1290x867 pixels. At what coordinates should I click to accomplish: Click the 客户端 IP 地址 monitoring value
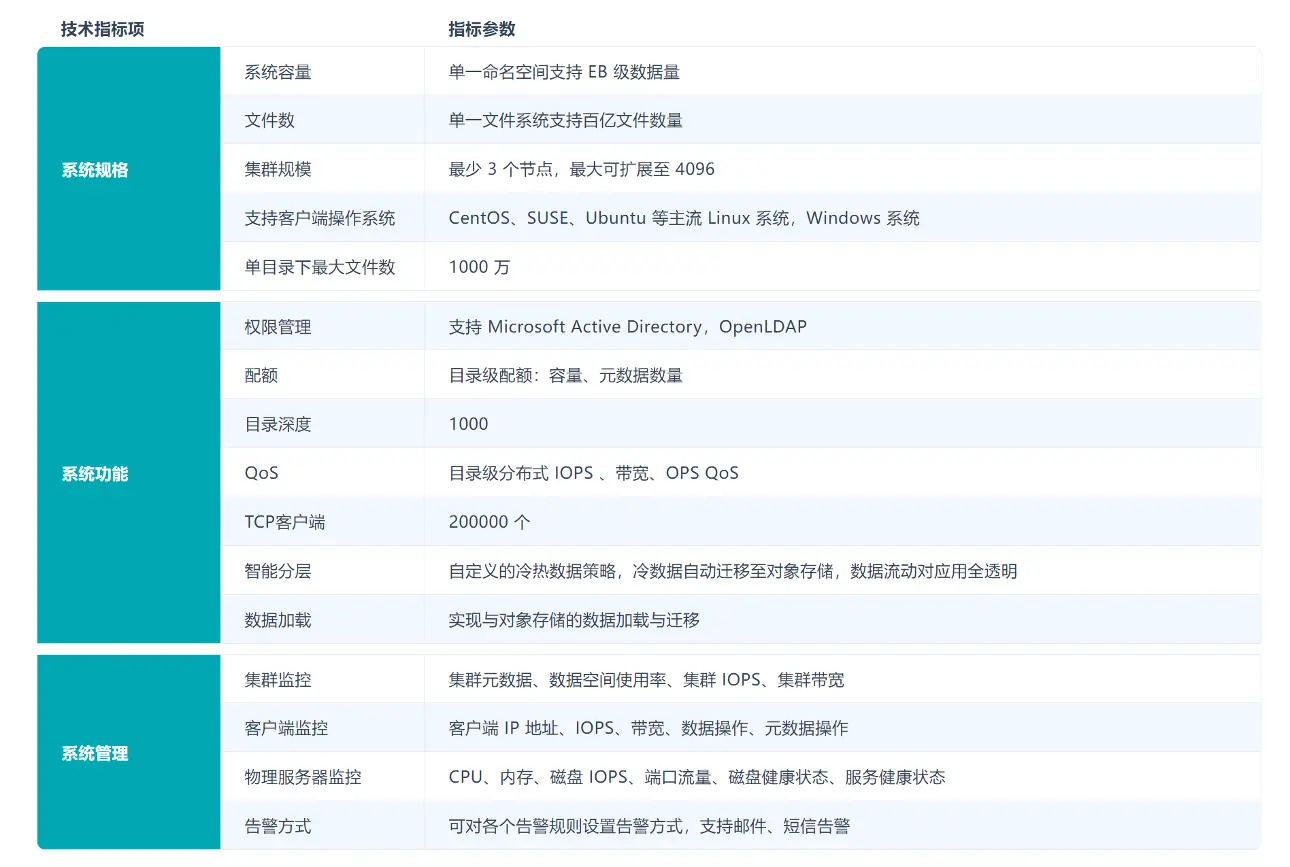pyautogui.click(x=649, y=728)
